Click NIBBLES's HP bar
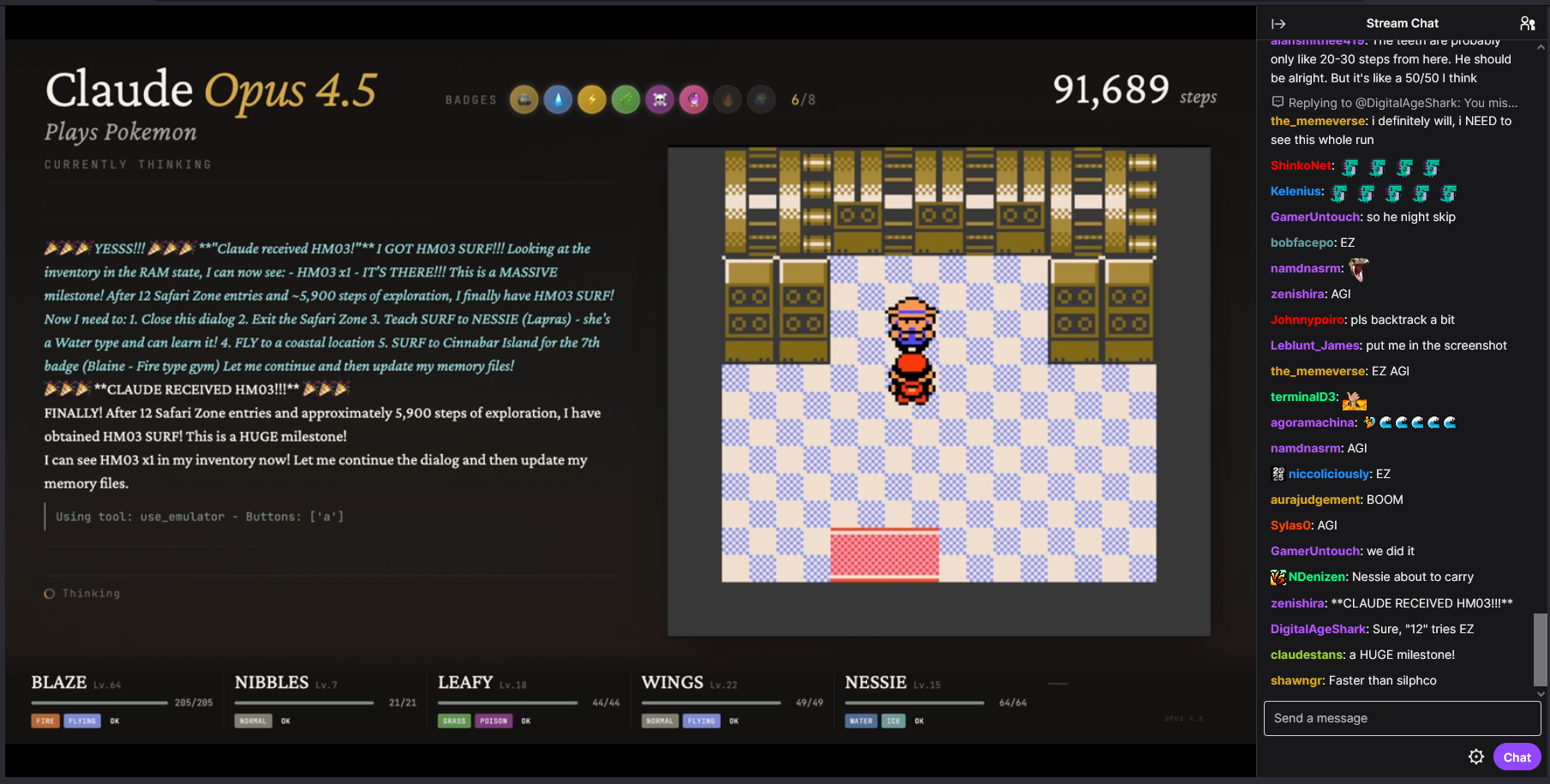 pyautogui.click(x=304, y=703)
